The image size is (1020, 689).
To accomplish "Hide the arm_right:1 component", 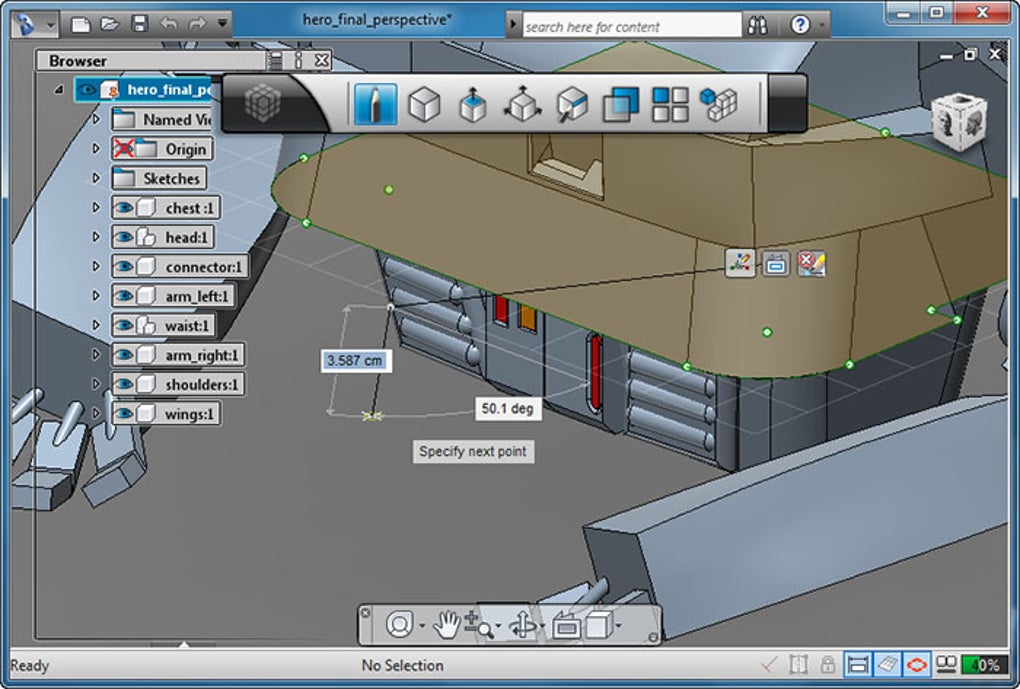I will 124,355.
